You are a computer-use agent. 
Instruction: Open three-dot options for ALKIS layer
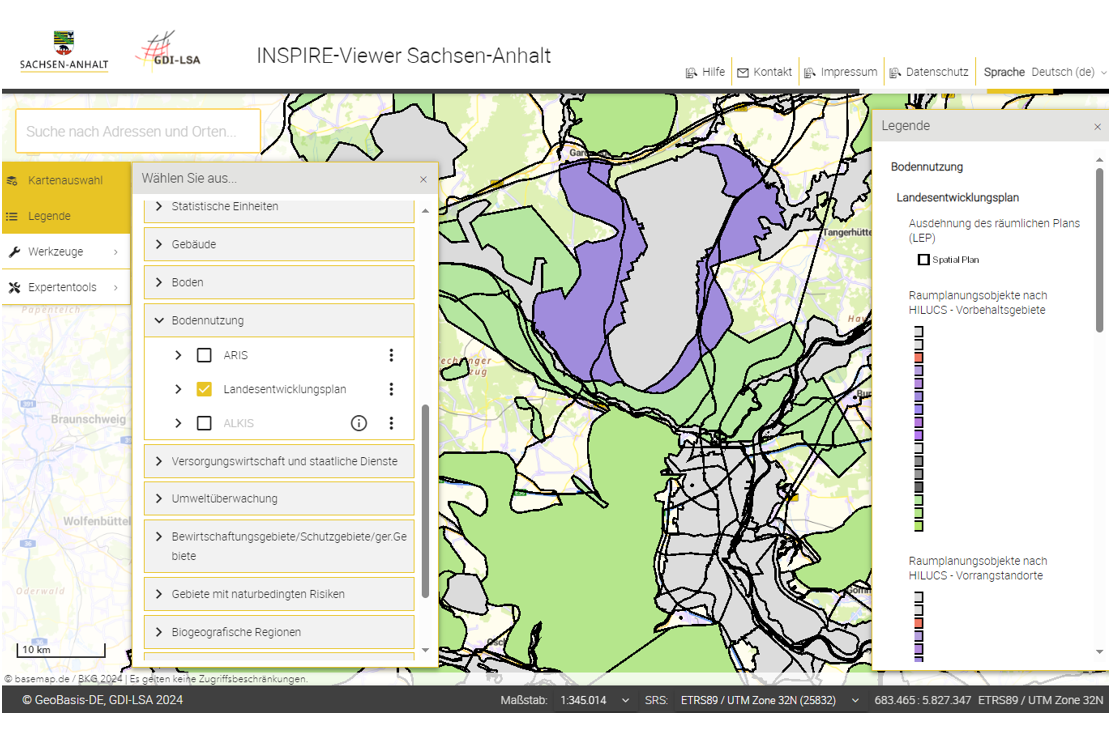pyautogui.click(x=391, y=423)
